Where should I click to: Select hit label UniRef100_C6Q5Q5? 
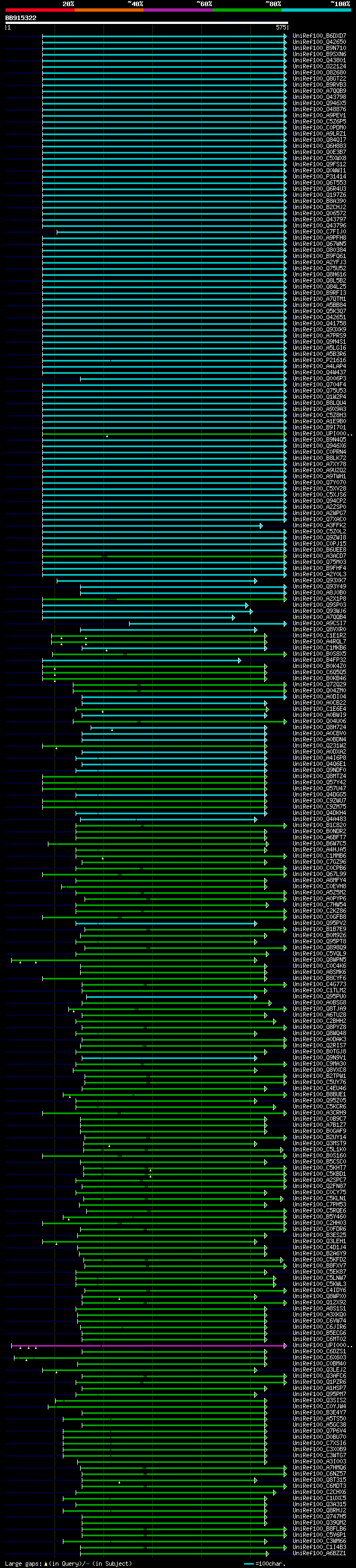pos(319,672)
